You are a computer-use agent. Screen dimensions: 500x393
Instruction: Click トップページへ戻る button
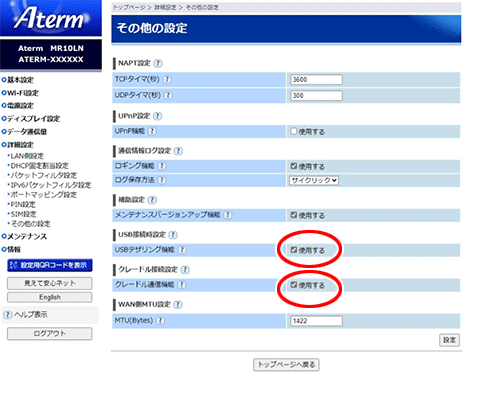pos(286,365)
